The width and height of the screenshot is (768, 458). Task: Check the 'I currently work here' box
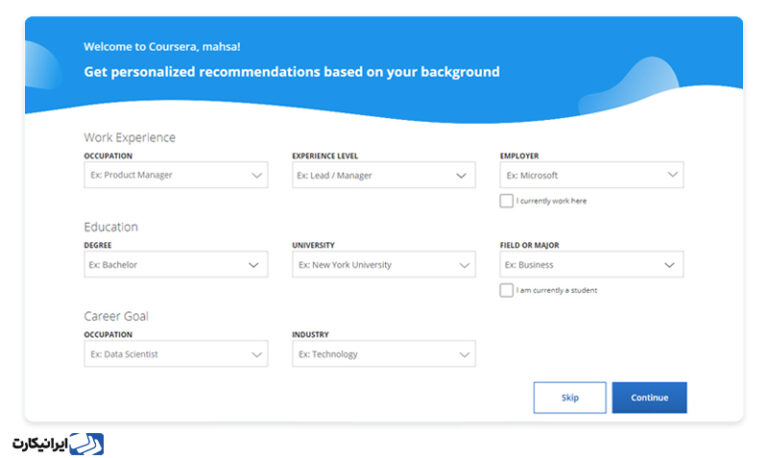(x=506, y=201)
